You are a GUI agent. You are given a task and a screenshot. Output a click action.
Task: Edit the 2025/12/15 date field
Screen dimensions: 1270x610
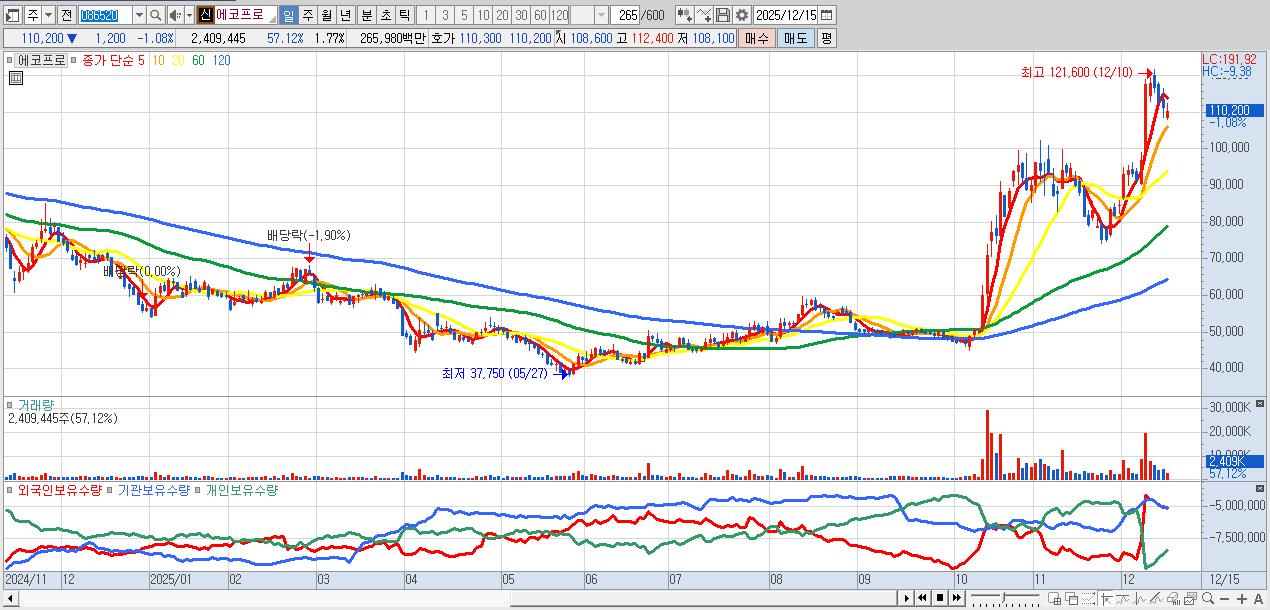(x=786, y=15)
